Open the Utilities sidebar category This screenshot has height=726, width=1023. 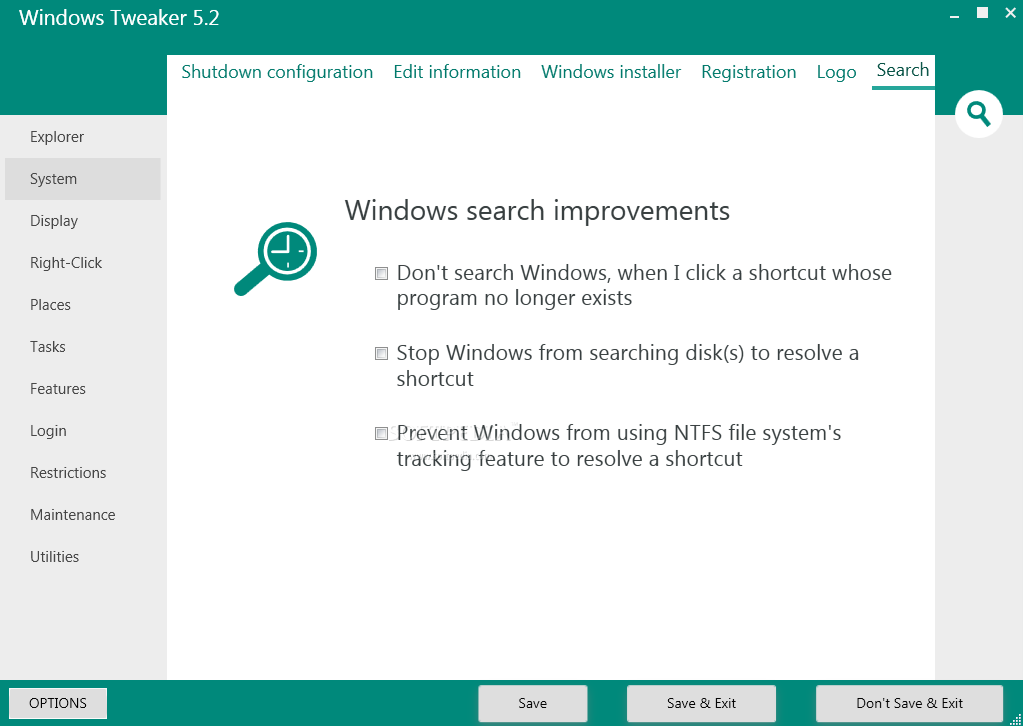coord(83,556)
